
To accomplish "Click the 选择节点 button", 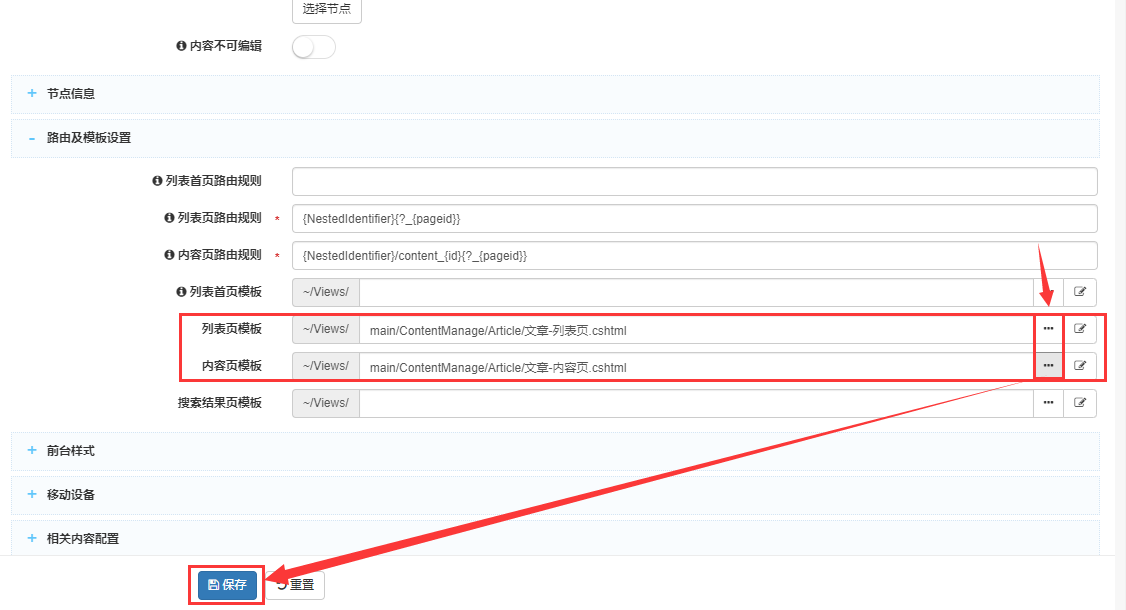I will [326, 9].
